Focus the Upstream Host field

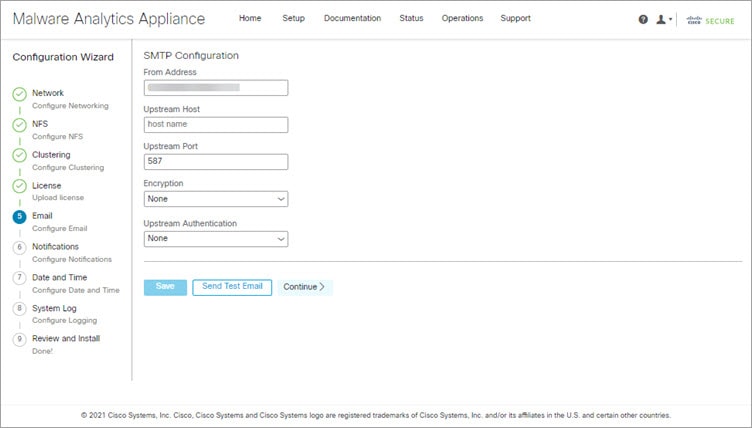[x=216, y=125]
